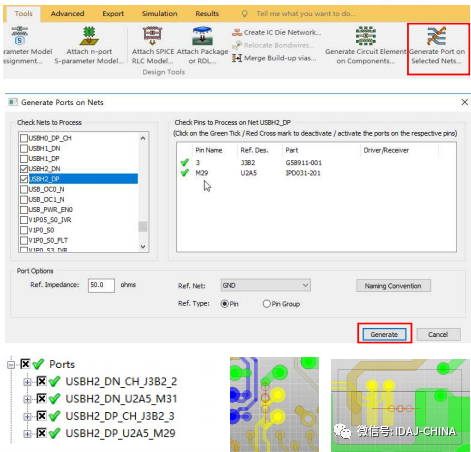Screen dimensions: 471x452
Task: Click the Ref. Impedance input field
Action: pyautogui.click(x=101, y=285)
